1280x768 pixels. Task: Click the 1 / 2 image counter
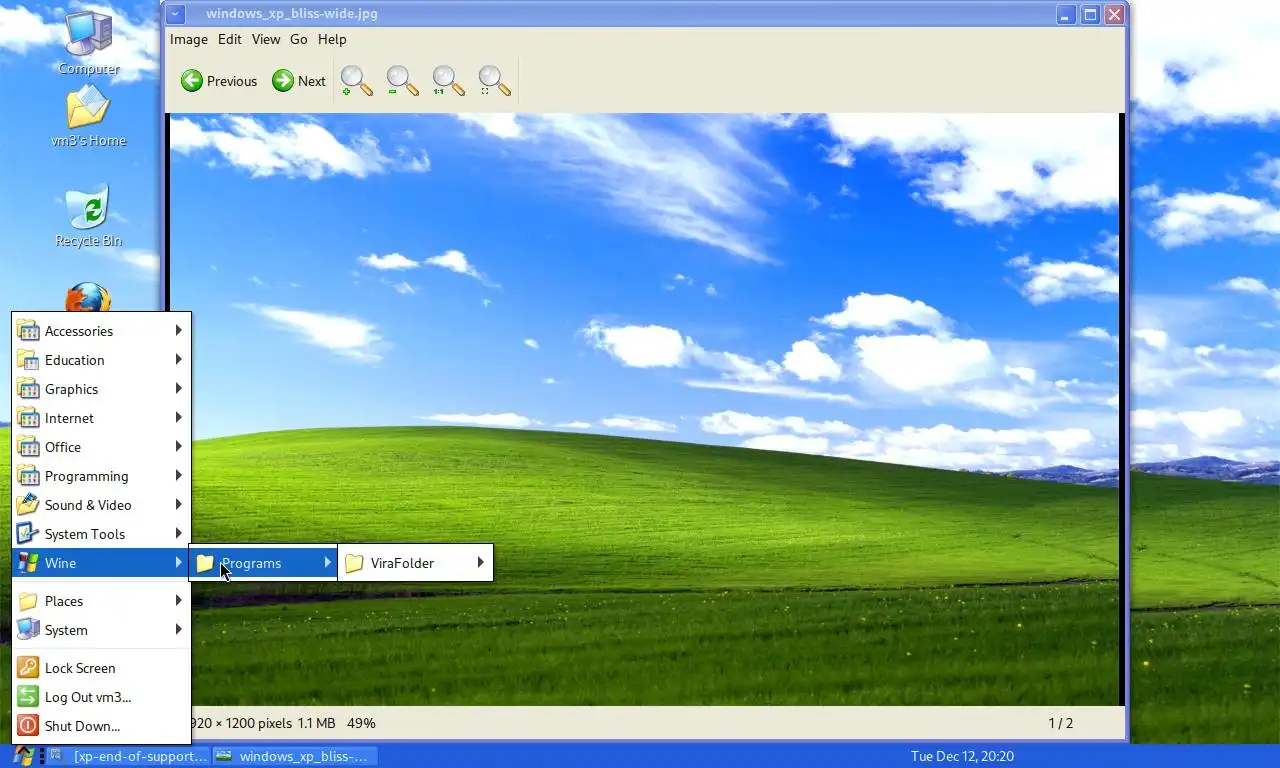[x=1060, y=723]
